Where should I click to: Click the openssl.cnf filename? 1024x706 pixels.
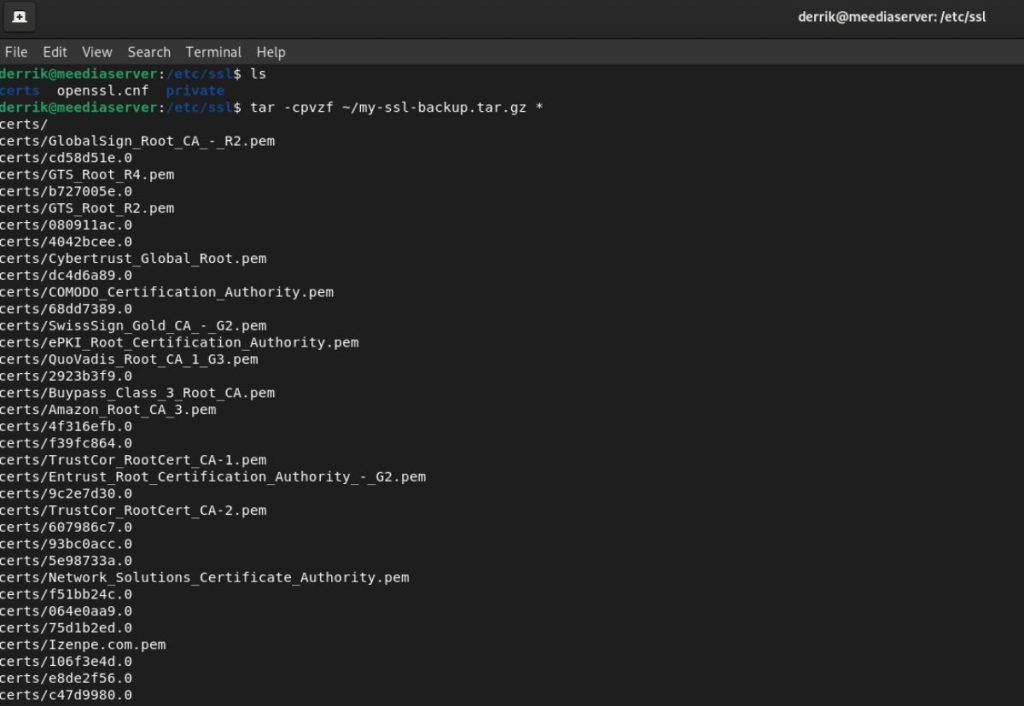(x=105, y=90)
